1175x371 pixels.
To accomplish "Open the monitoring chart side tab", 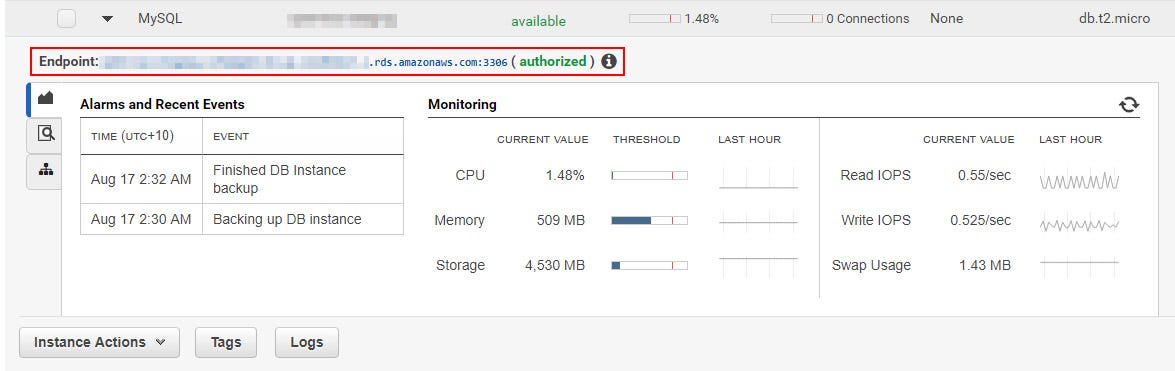I will [45, 99].
